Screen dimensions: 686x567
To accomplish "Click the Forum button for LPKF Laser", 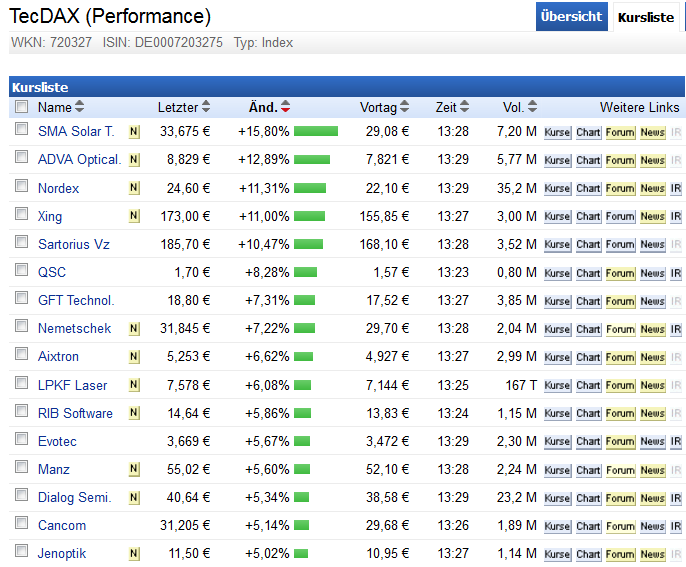I will [x=620, y=385].
